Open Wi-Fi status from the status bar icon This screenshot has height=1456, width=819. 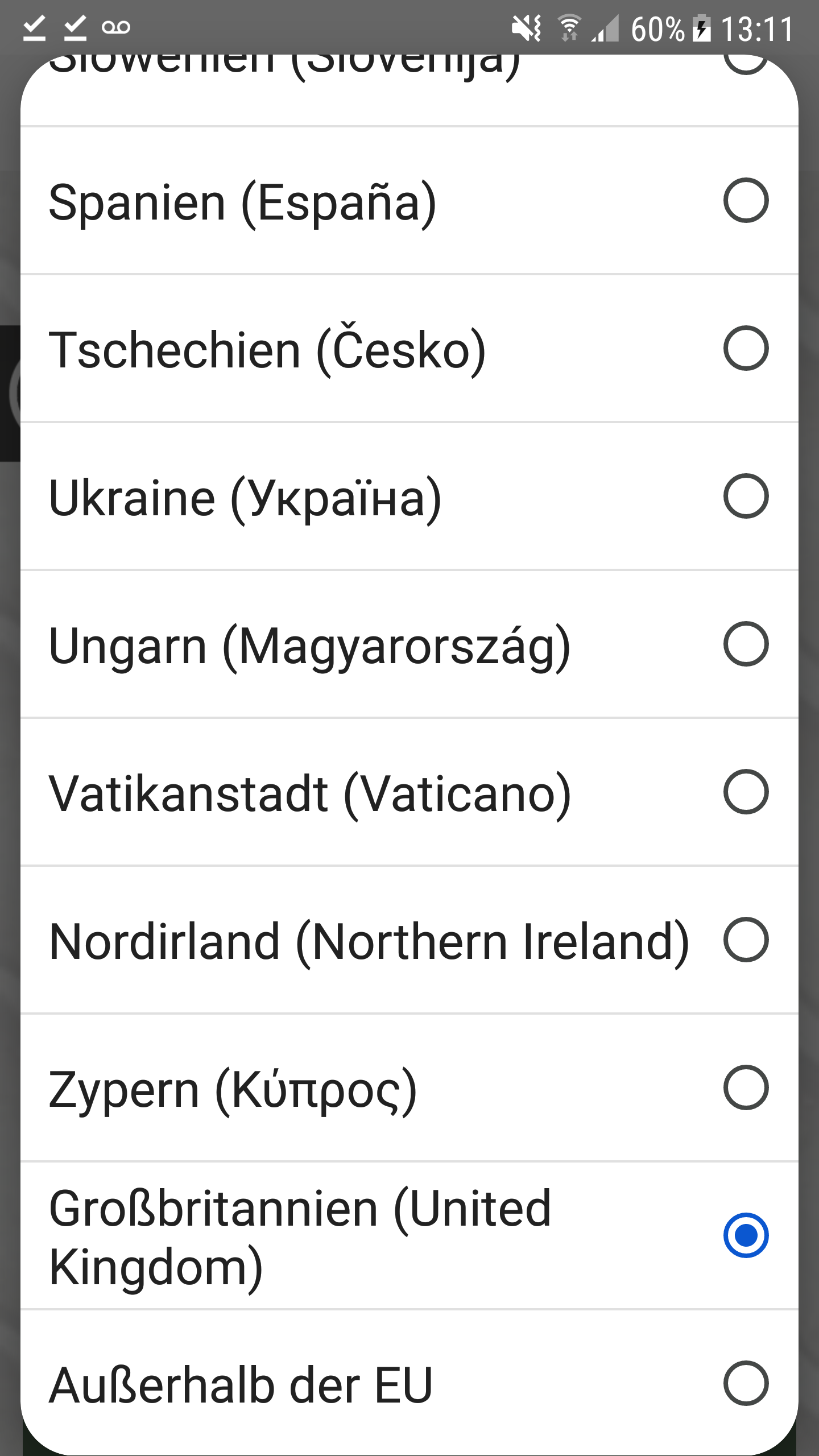click(x=568, y=27)
